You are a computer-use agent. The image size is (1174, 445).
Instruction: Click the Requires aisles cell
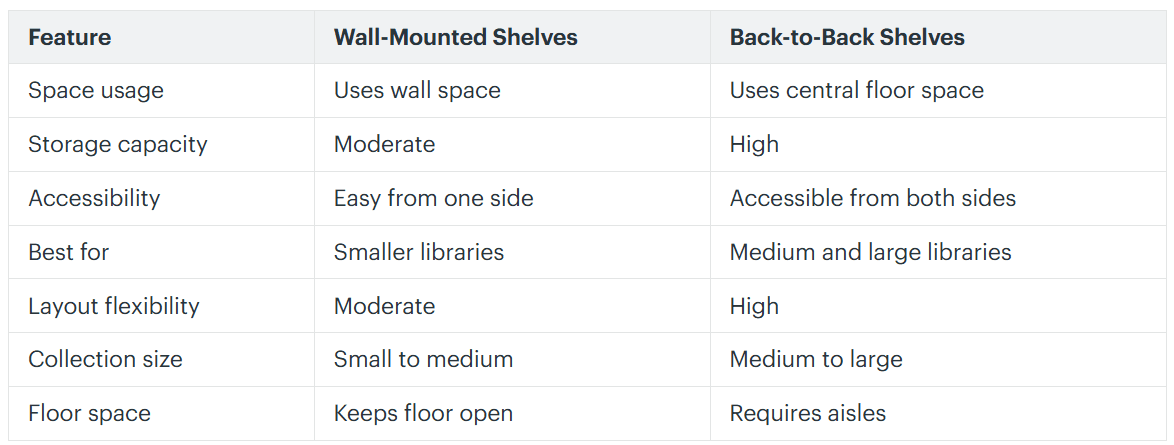[x=808, y=413]
